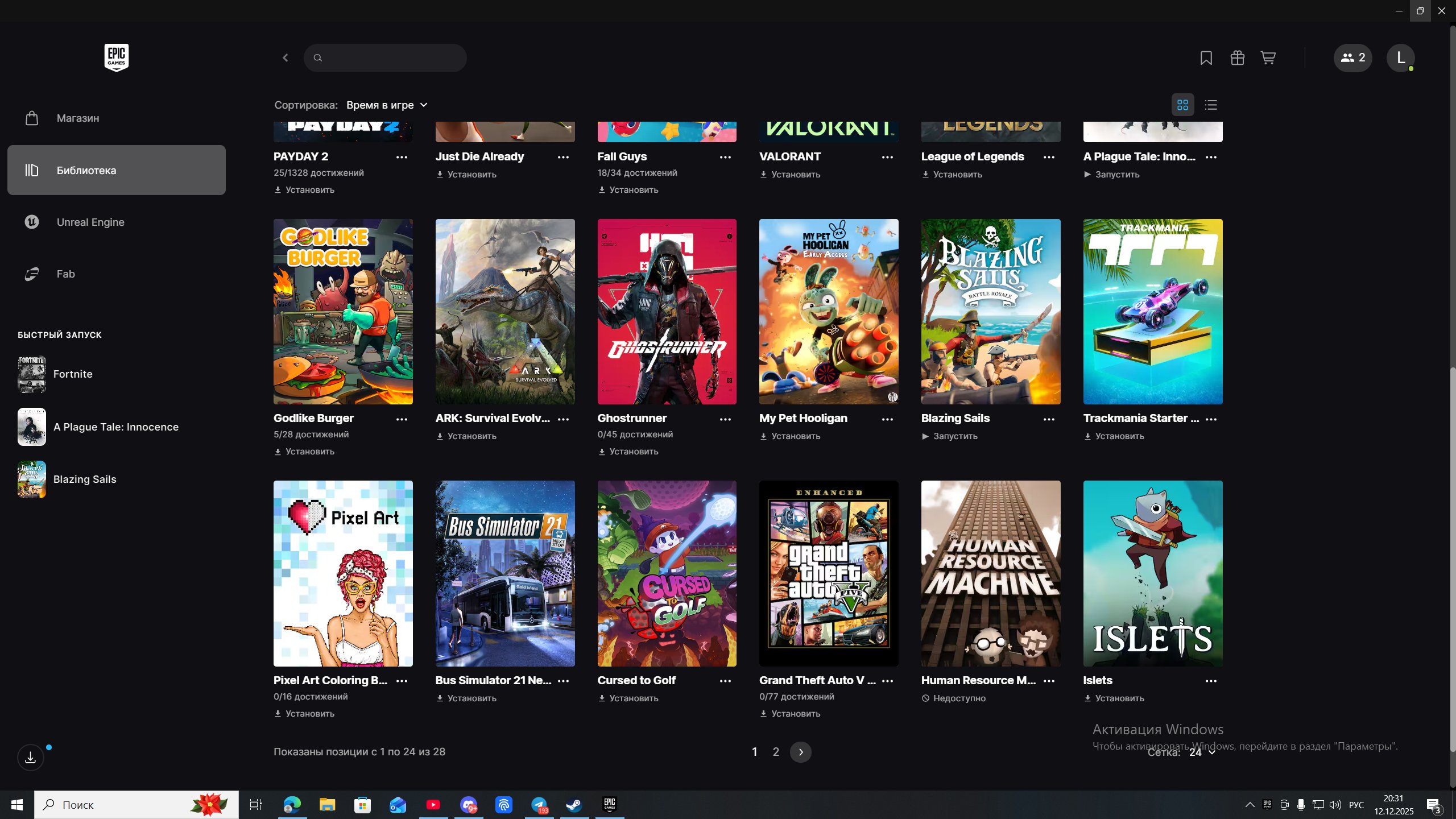Open the downloads manager at bottom left
Image resolution: width=1456 pixels, height=819 pixels.
(30, 757)
